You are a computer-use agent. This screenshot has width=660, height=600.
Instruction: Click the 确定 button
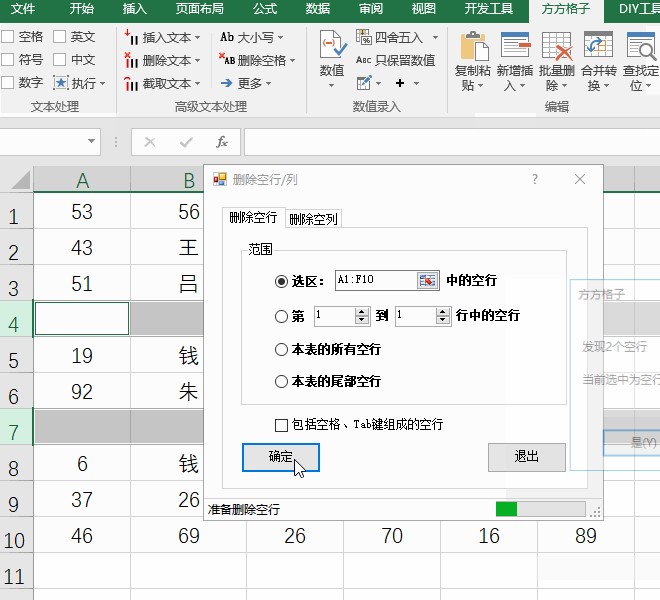pyautogui.click(x=281, y=457)
